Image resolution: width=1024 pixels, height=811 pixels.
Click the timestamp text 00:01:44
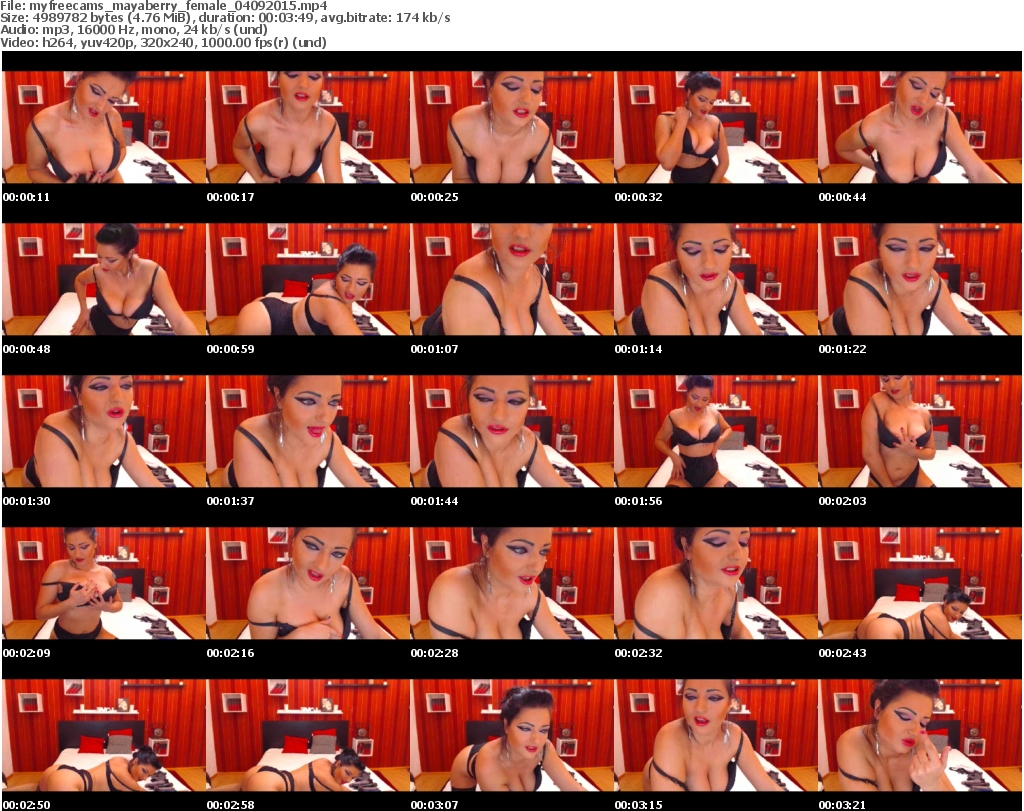[434, 501]
